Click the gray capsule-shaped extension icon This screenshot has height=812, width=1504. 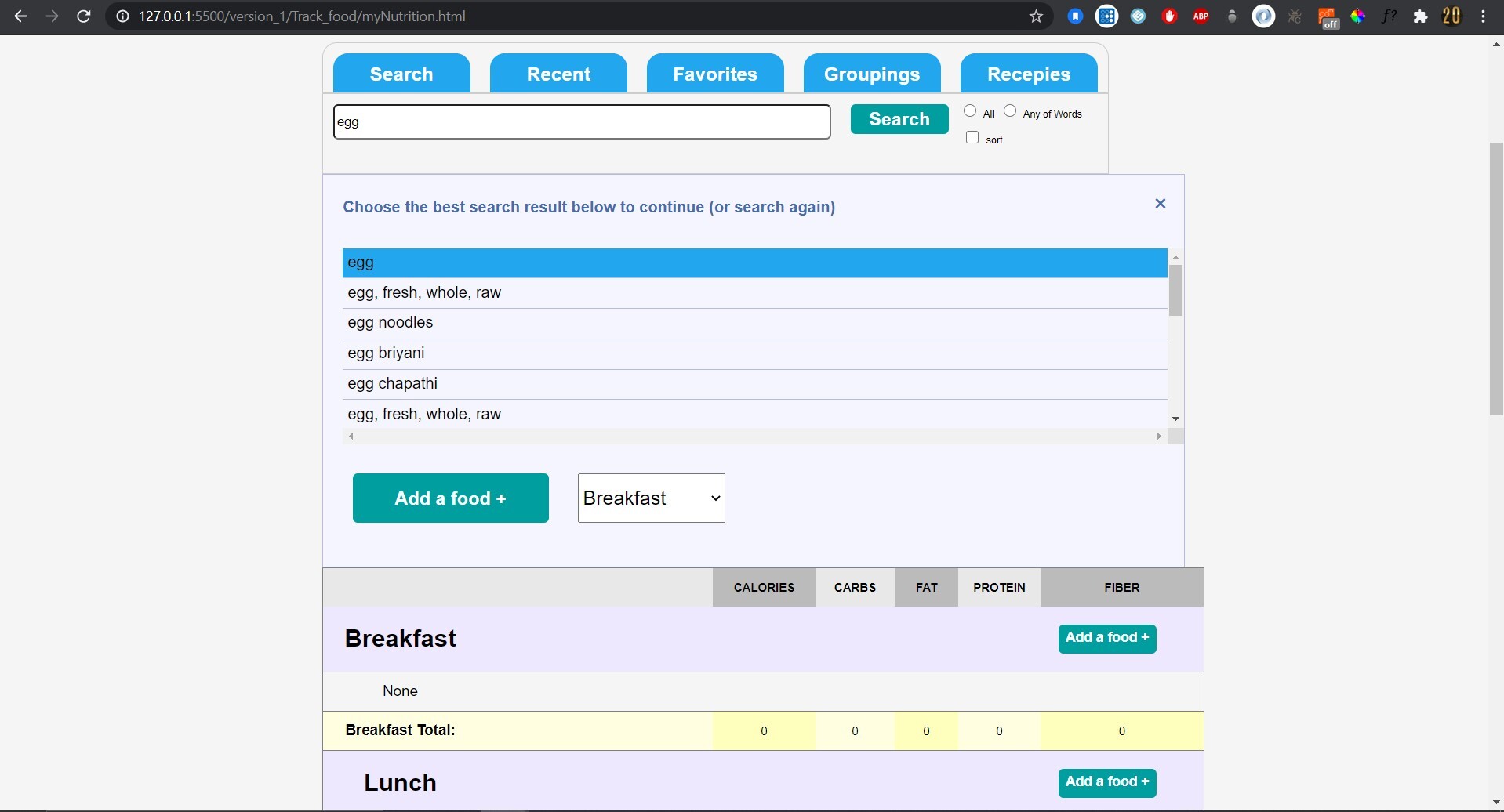(x=1232, y=16)
